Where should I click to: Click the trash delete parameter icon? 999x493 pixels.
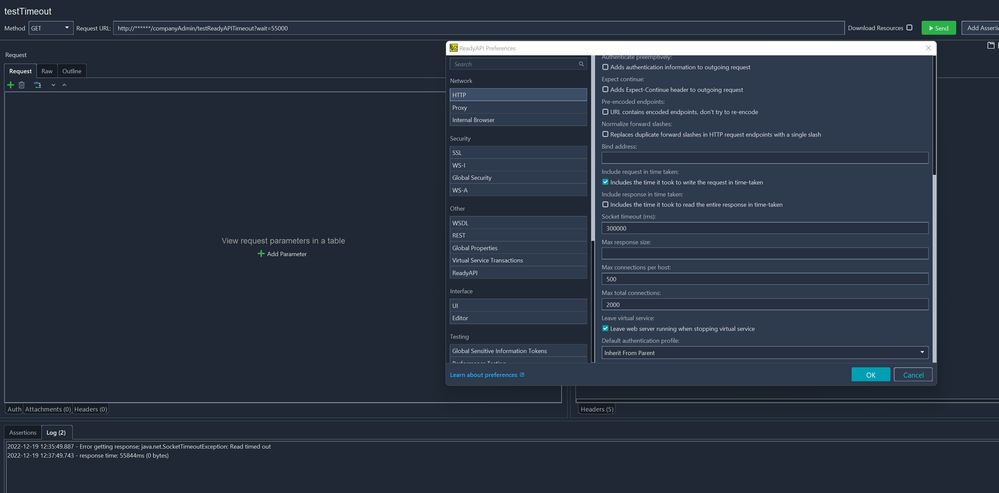pyautogui.click(x=22, y=85)
